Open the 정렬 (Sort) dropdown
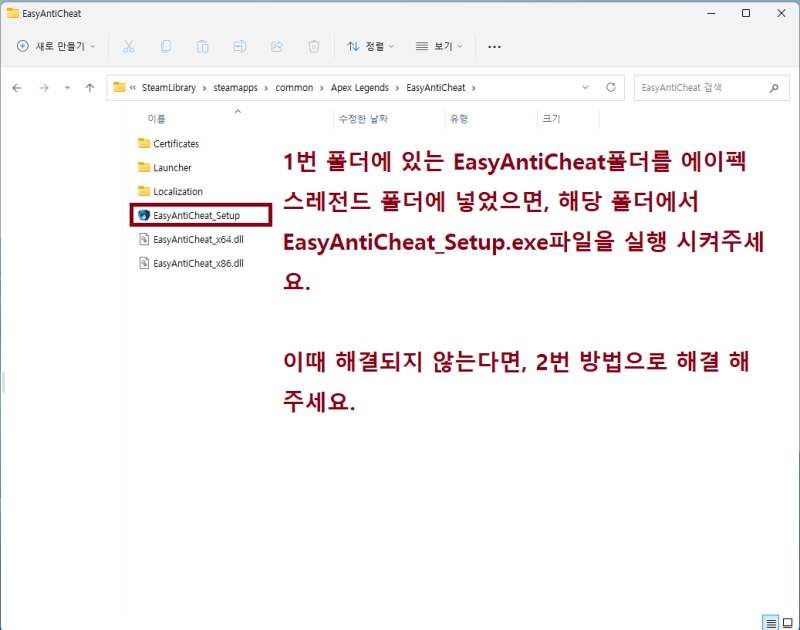This screenshot has height=630, width=800. click(370, 46)
